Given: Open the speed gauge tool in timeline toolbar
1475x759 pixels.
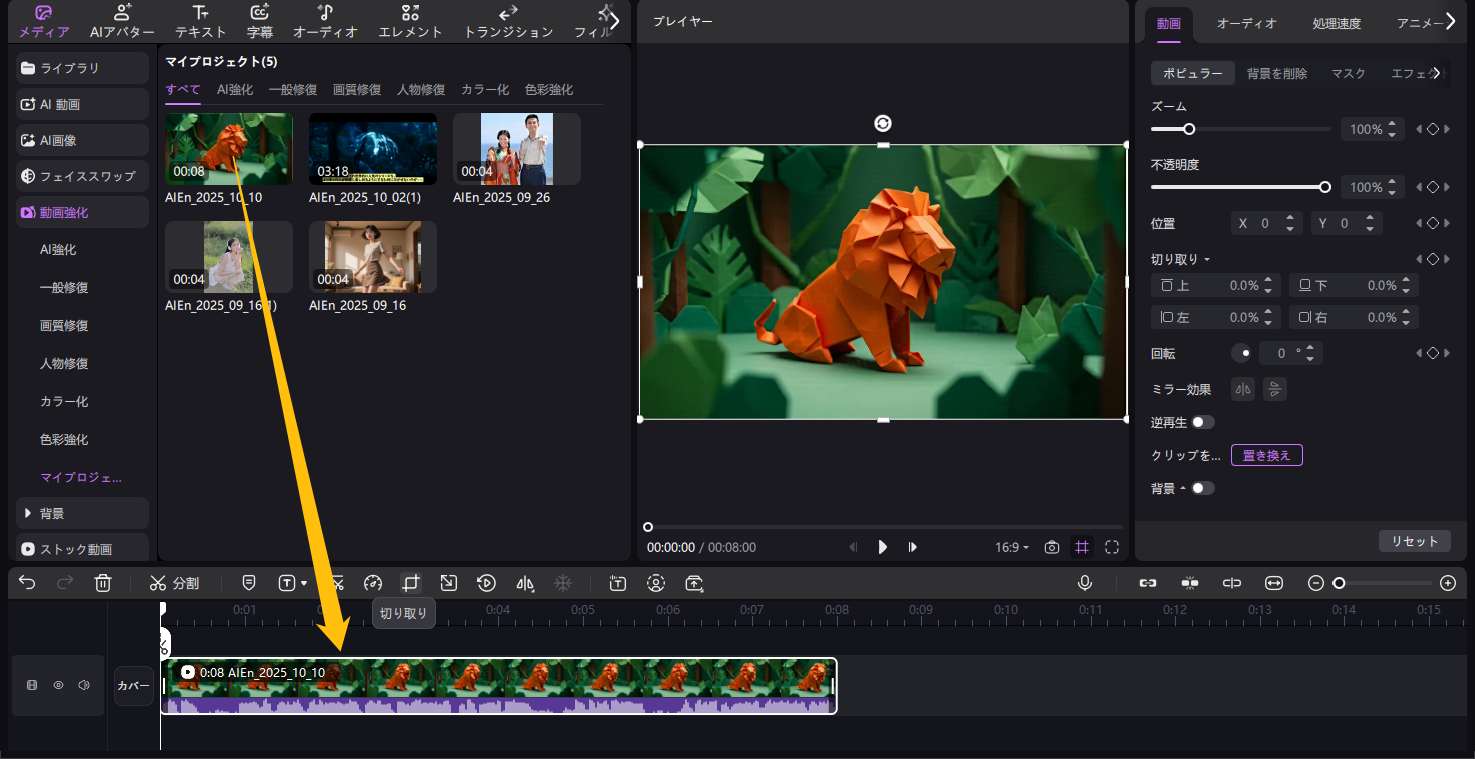Looking at the screenshot, I should 373,583.
